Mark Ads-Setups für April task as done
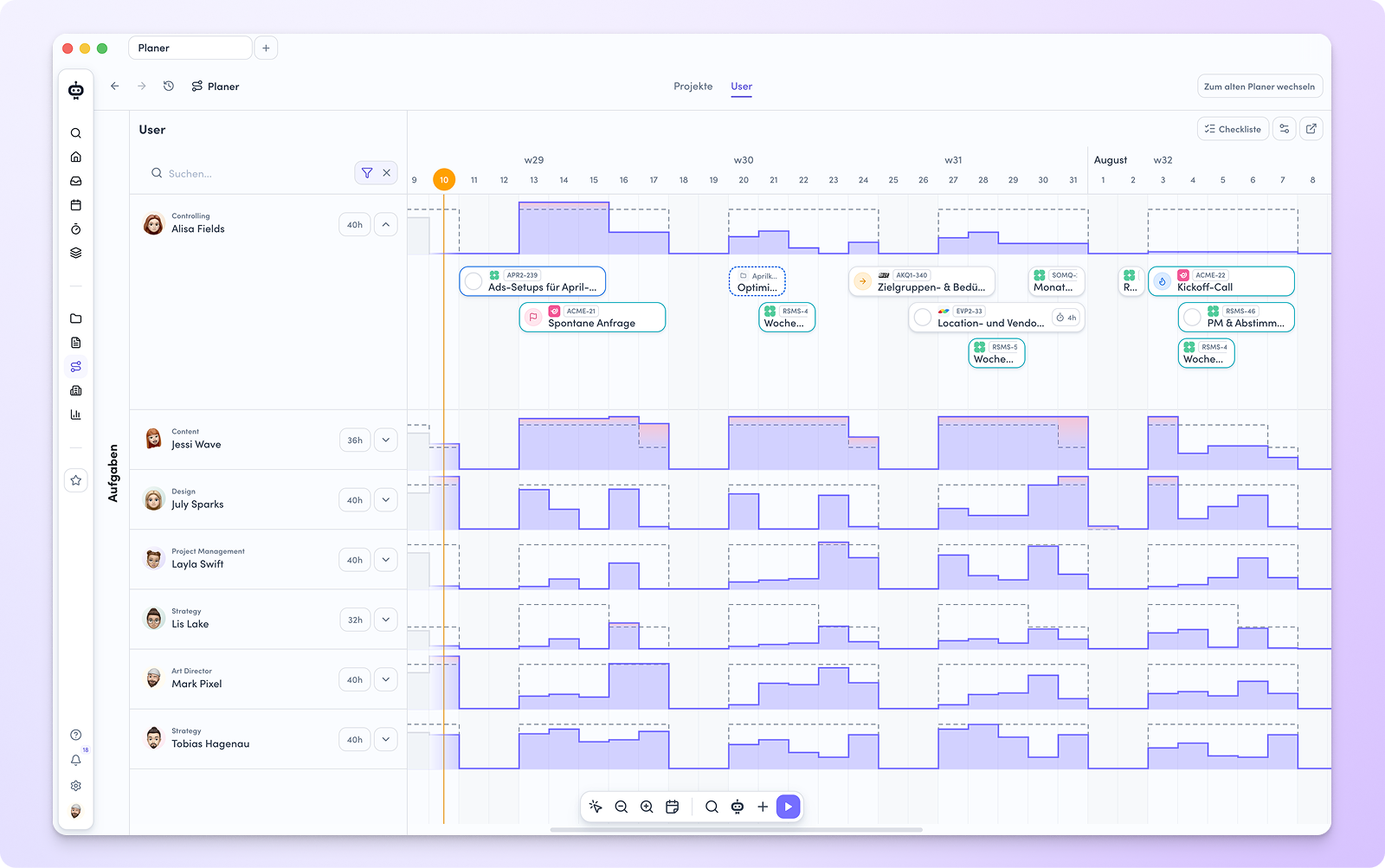Screen dimensions: 1385x868 click(473, 281)
